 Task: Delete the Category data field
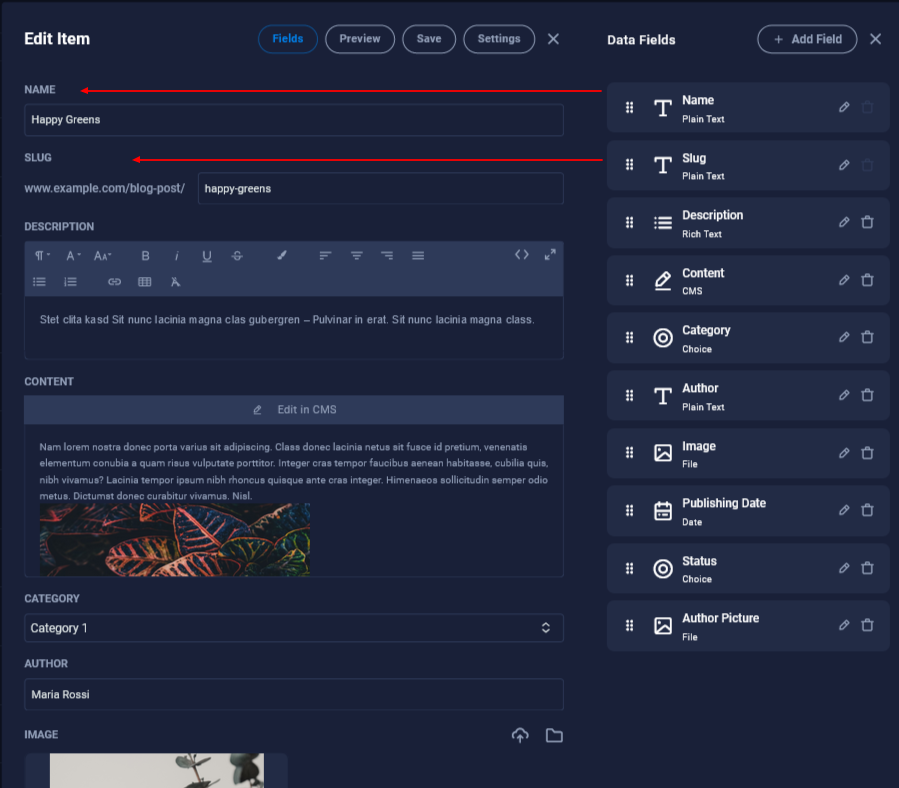coord(867,337)
